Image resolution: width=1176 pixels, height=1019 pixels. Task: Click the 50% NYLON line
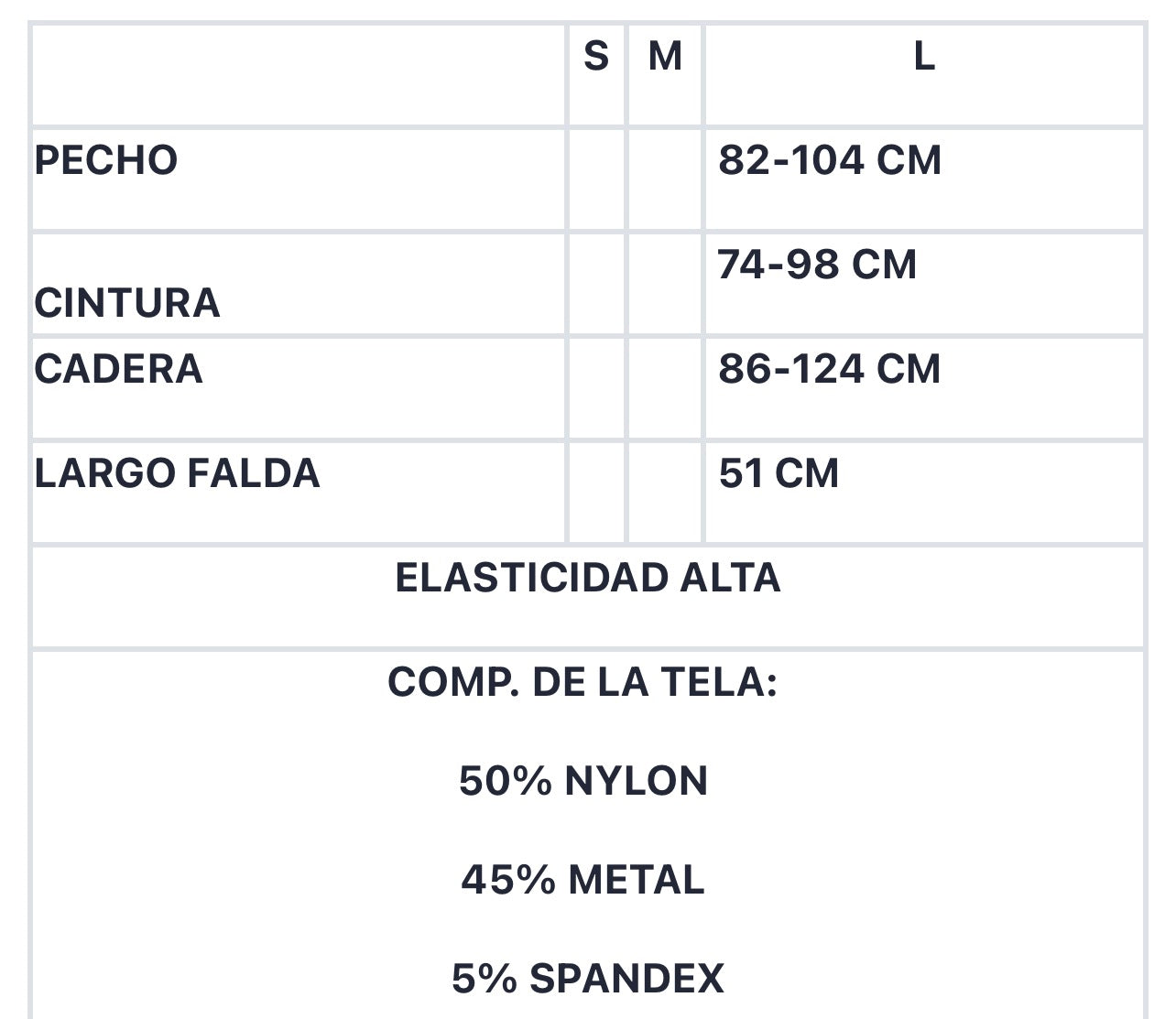pyautogui.click(x=583, y=781)
